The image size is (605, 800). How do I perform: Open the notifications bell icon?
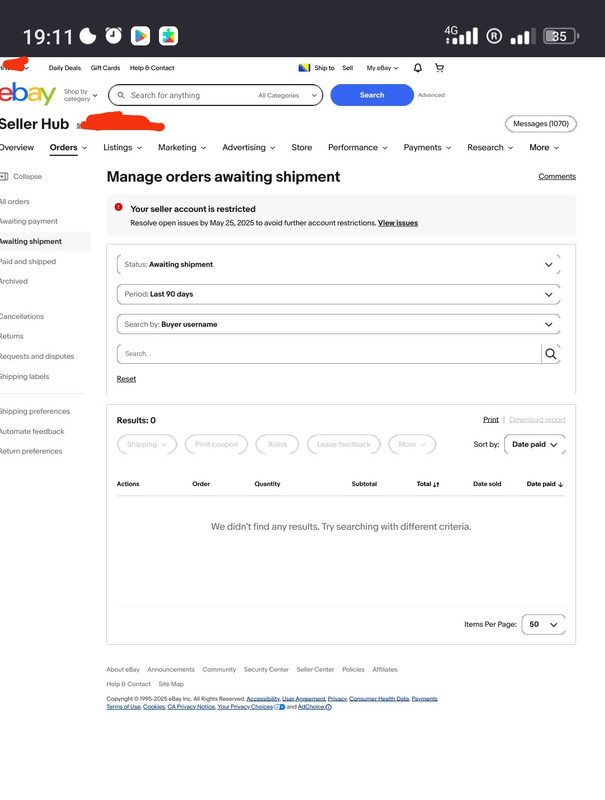point(418,68)
